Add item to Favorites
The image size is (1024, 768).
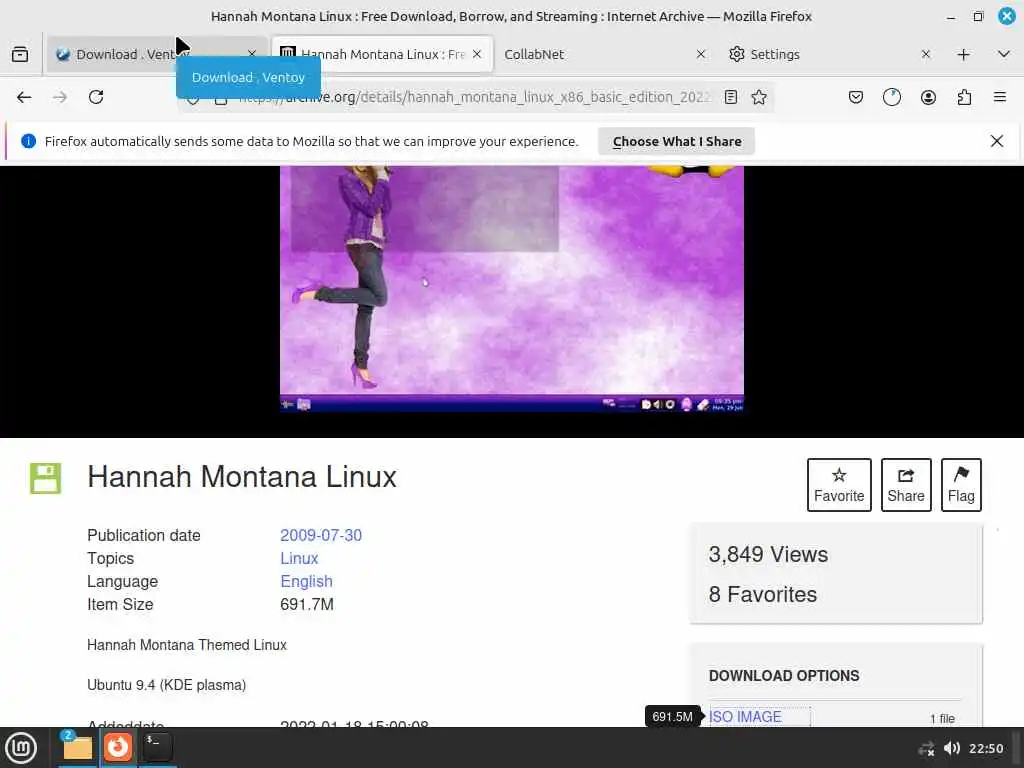click(x=839, y=485)
